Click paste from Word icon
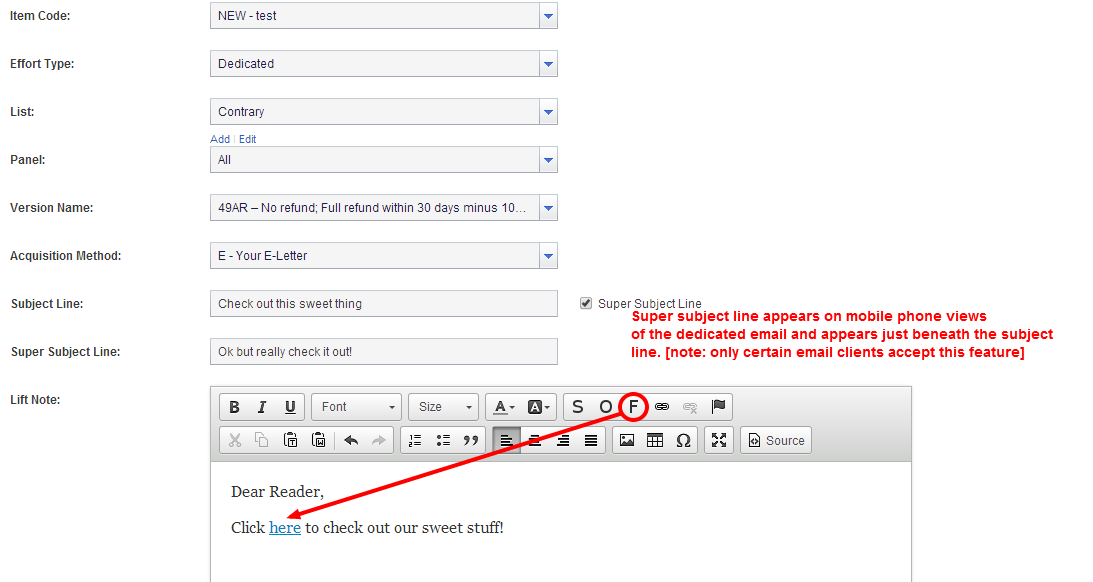1093x582 pixels. pos(319,441)
